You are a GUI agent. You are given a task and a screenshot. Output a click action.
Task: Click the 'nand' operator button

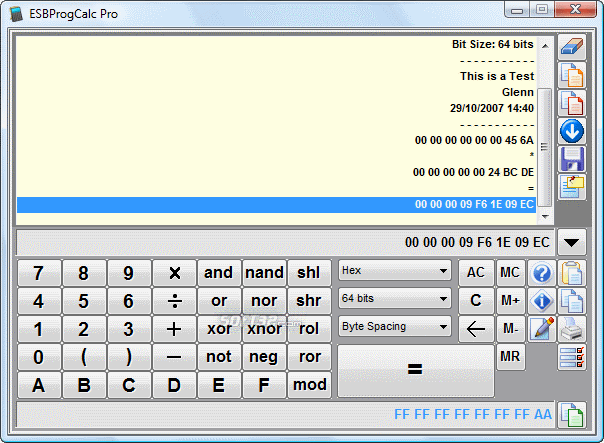pos(264,273)
